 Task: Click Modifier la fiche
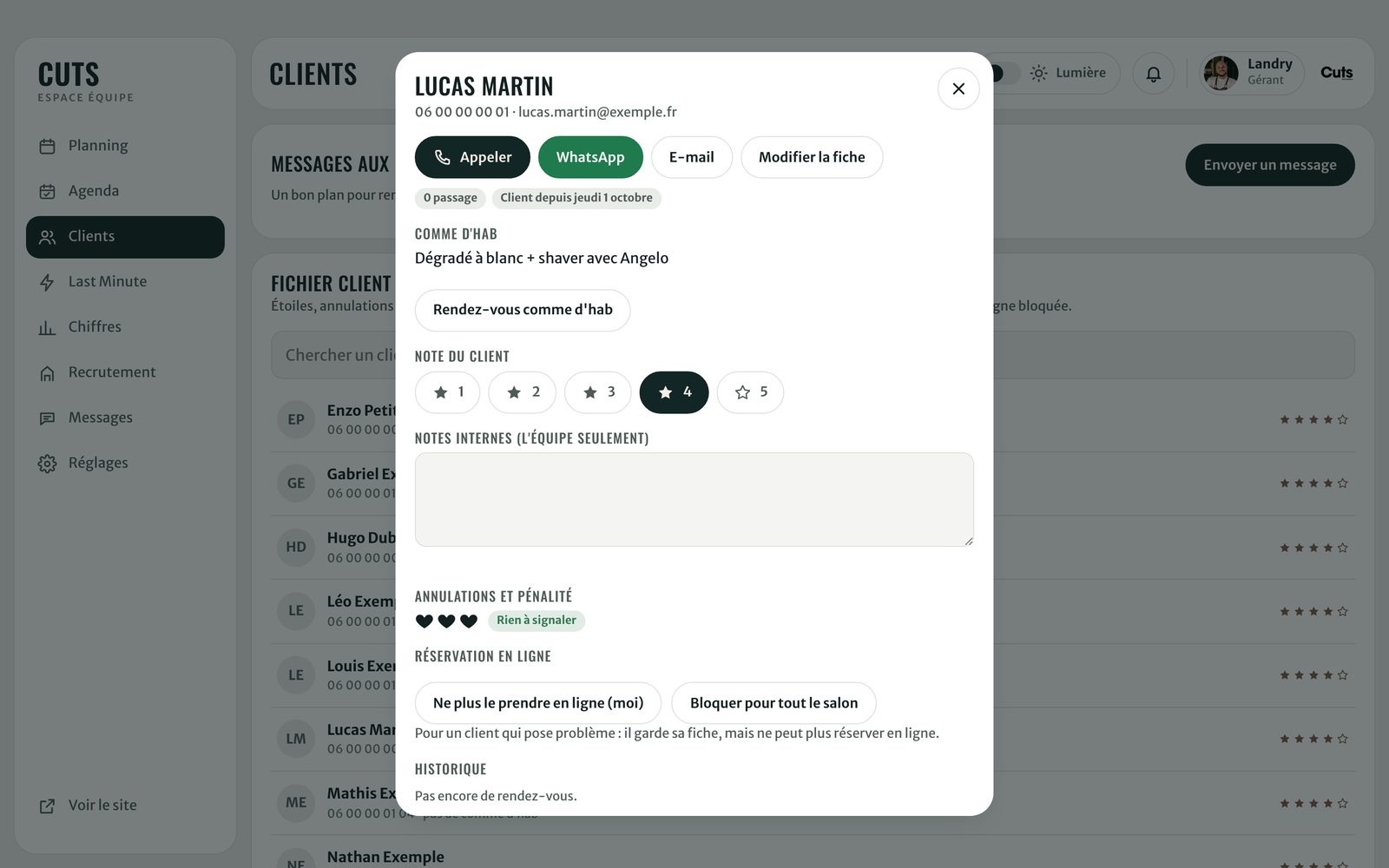pos(812,157)
